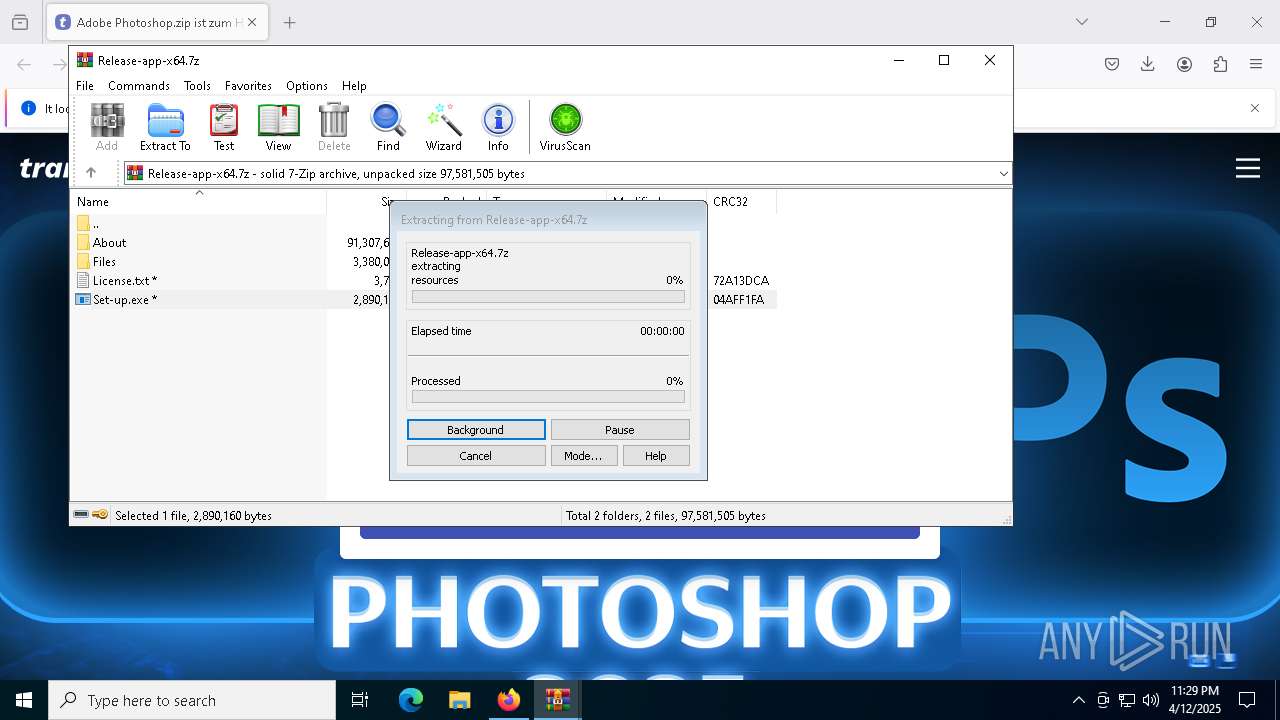Click the Mode... button

583,456
